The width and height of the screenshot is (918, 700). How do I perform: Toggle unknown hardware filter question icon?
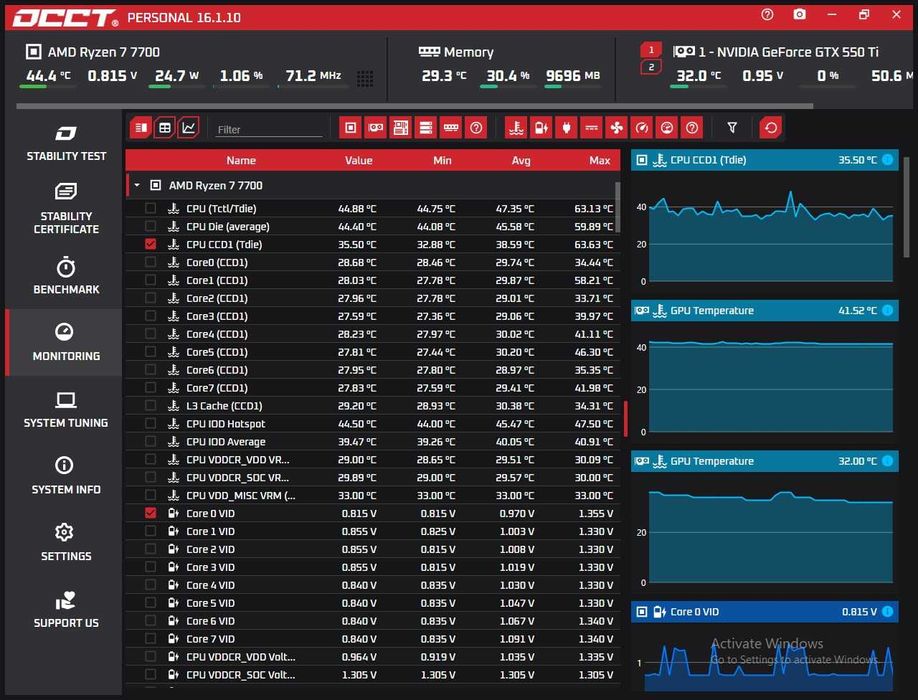476,128
